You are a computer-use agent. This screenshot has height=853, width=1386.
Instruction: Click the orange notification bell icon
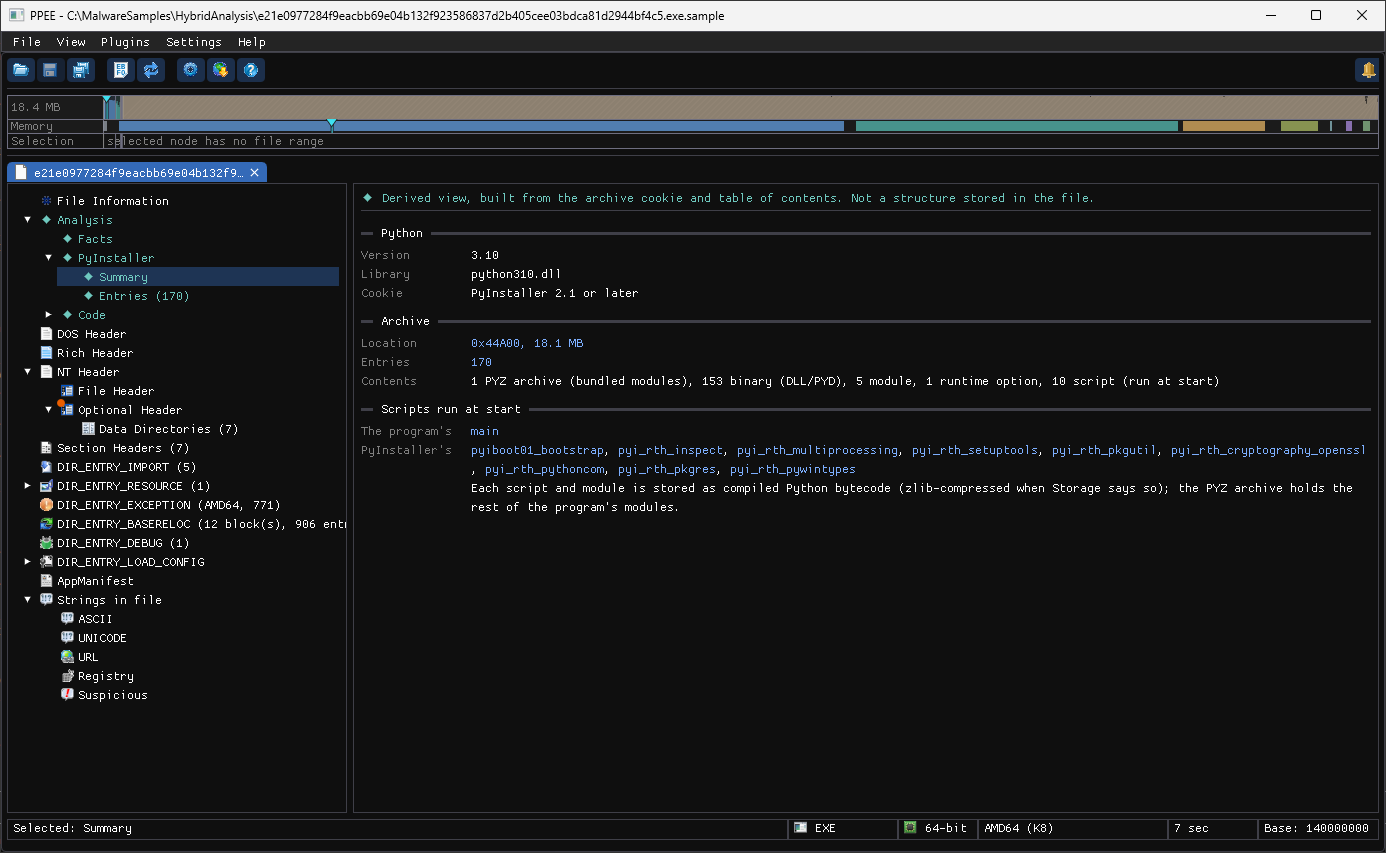point(1367,70)
